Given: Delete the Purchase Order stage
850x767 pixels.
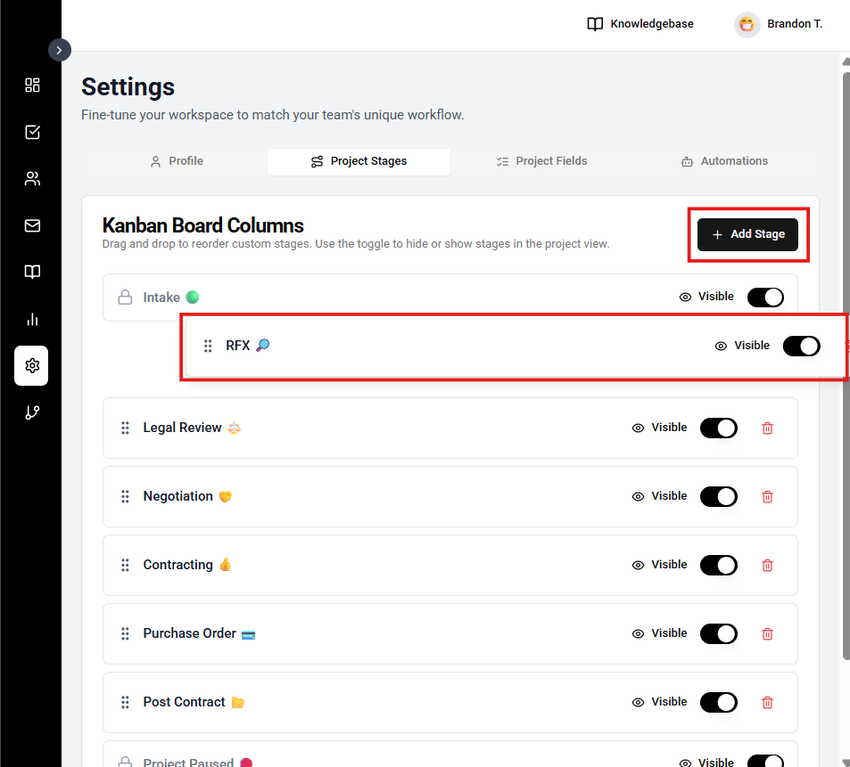Looking at the screenshot, I should click(768, 634).
